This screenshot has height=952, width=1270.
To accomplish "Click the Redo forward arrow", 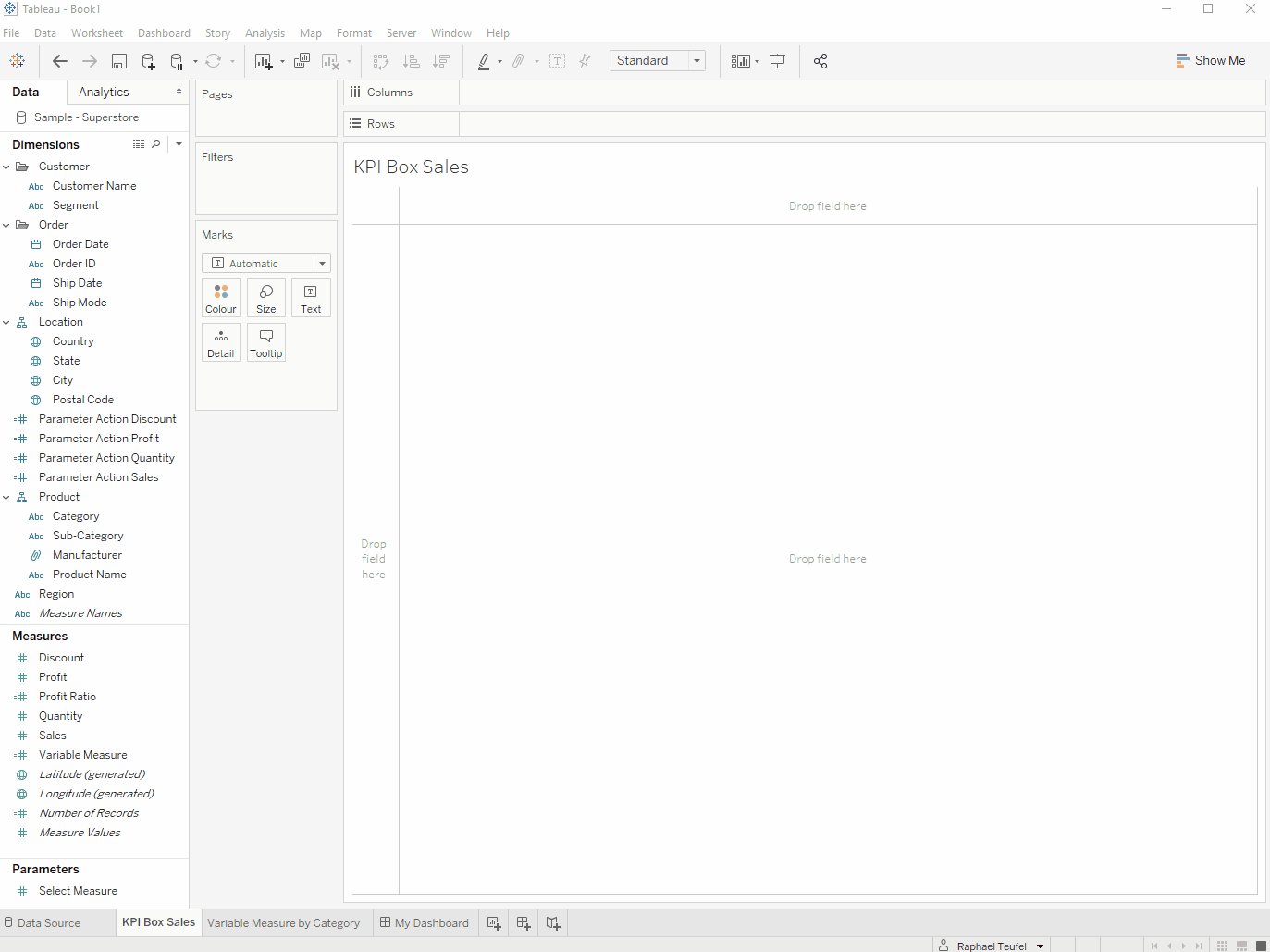I will pyautogui.click(x=90, y=61).
